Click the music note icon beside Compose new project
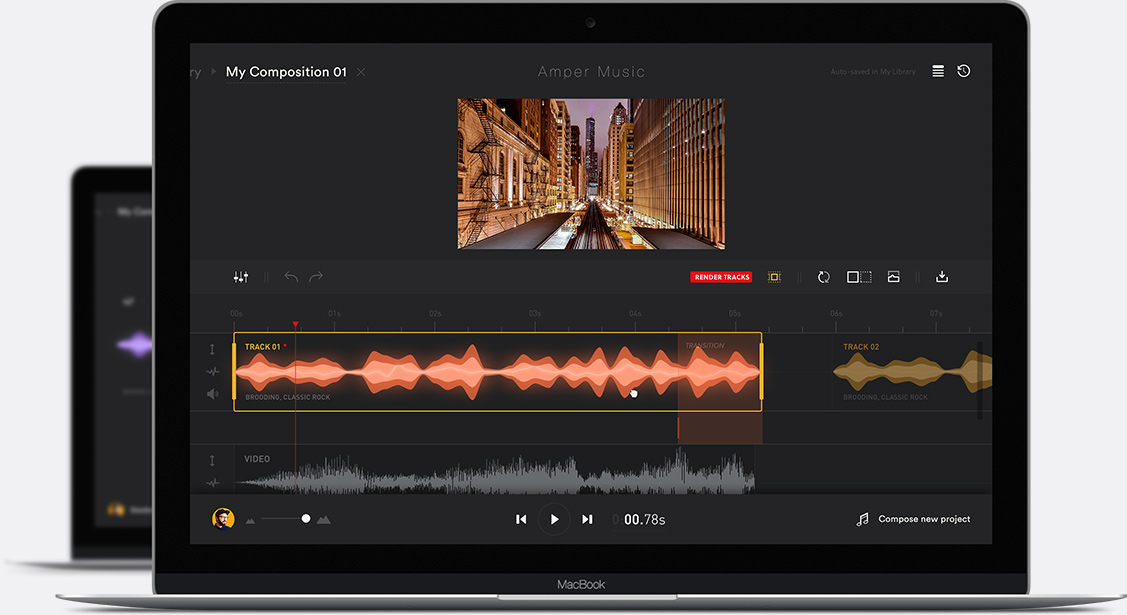 [x=862, y=519]
